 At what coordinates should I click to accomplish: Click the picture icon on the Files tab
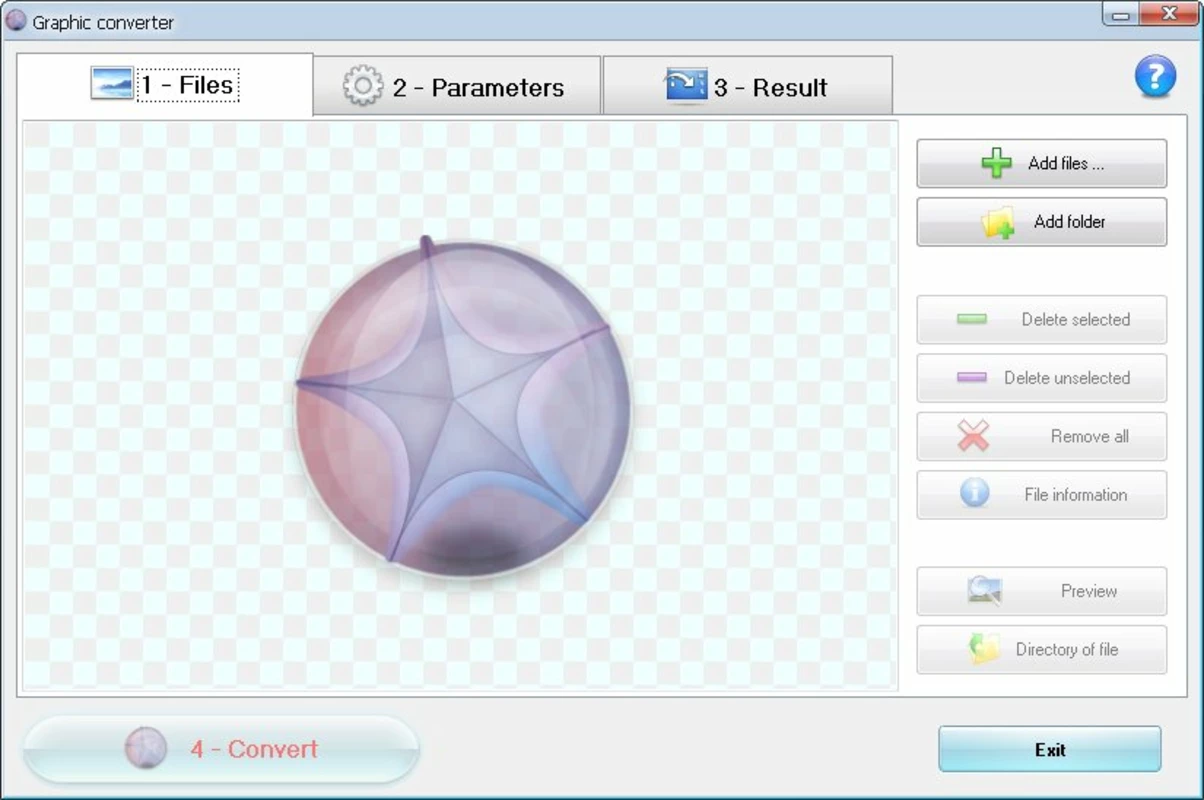pyautogui.click(x=112, y=84)
